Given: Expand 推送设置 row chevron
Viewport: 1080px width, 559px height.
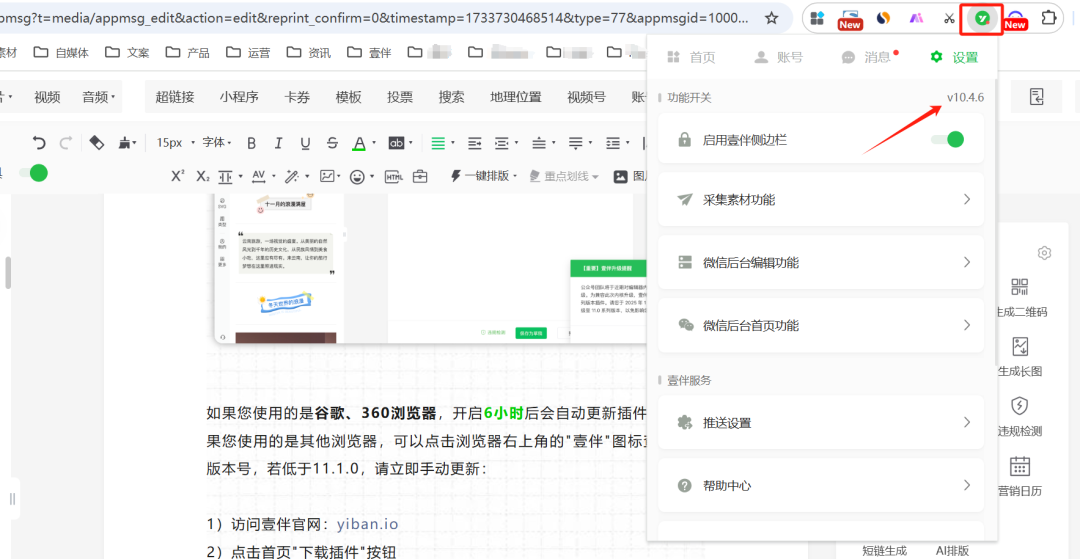Looking at the screenshot, I should pos(967,422).
